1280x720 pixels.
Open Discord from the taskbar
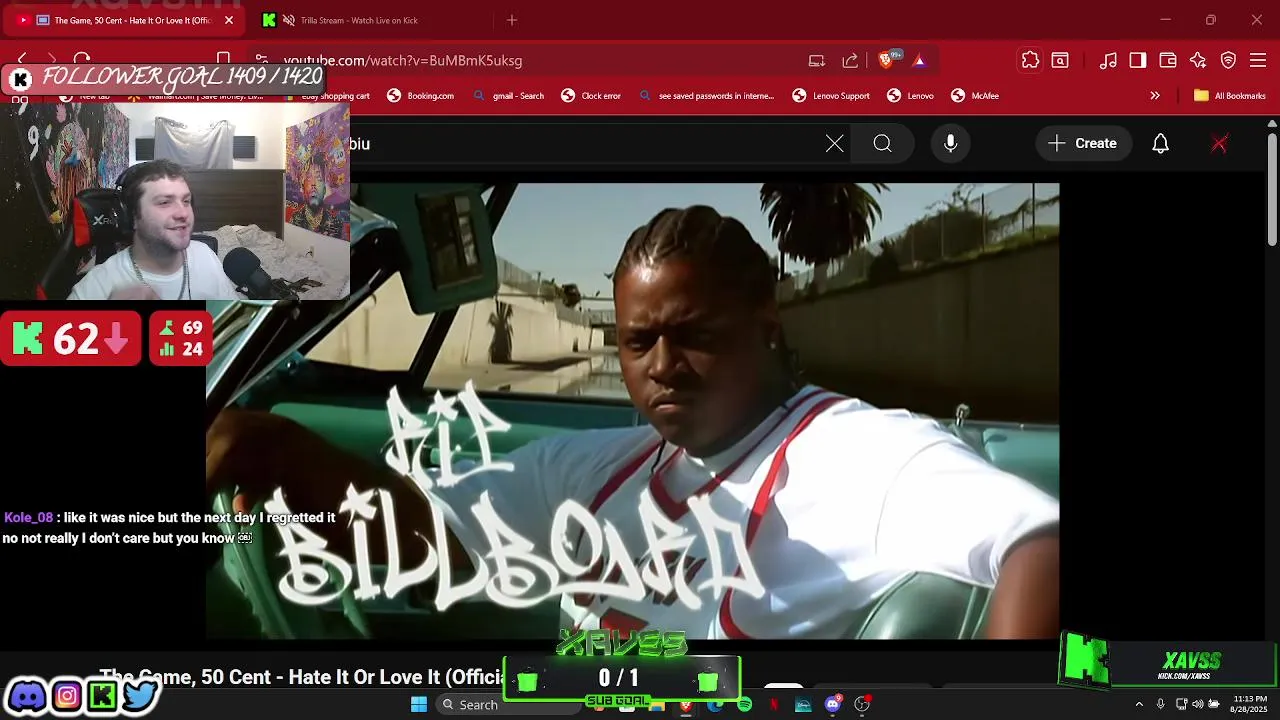[x=833, y=705]
